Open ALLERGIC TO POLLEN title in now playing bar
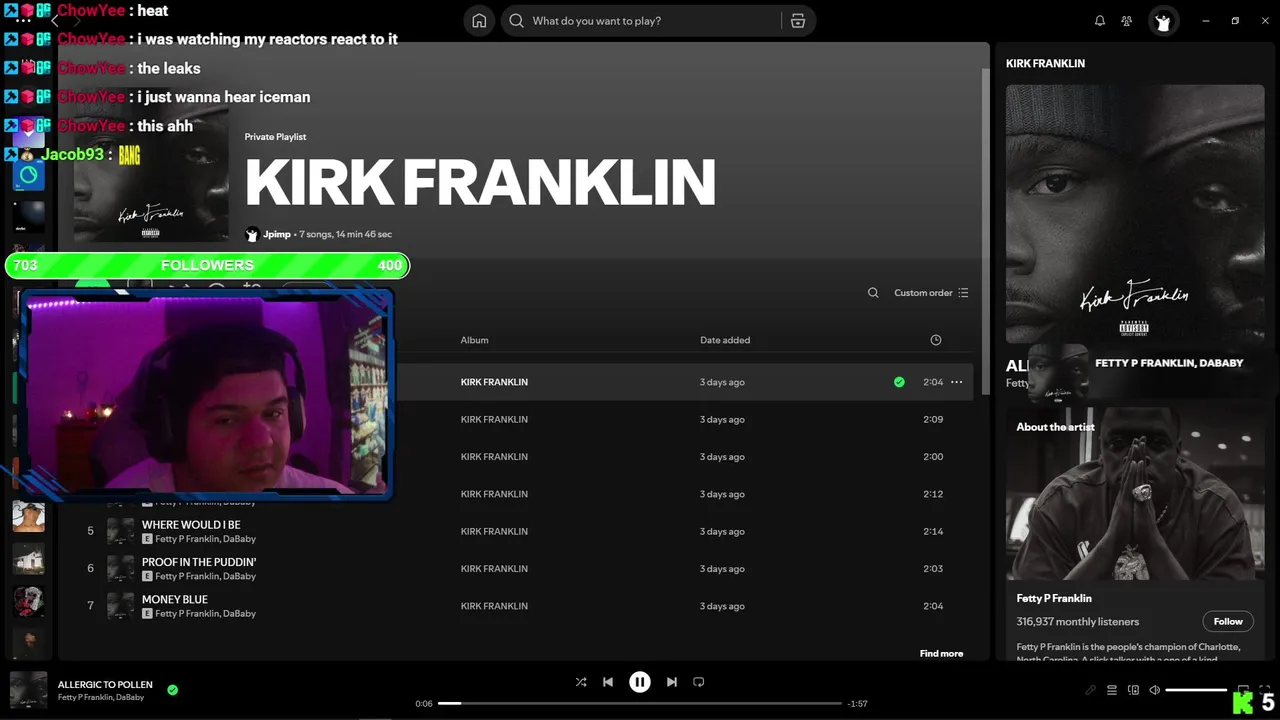The width and height of the screenshot is (1280, 720). coord(105,685)
